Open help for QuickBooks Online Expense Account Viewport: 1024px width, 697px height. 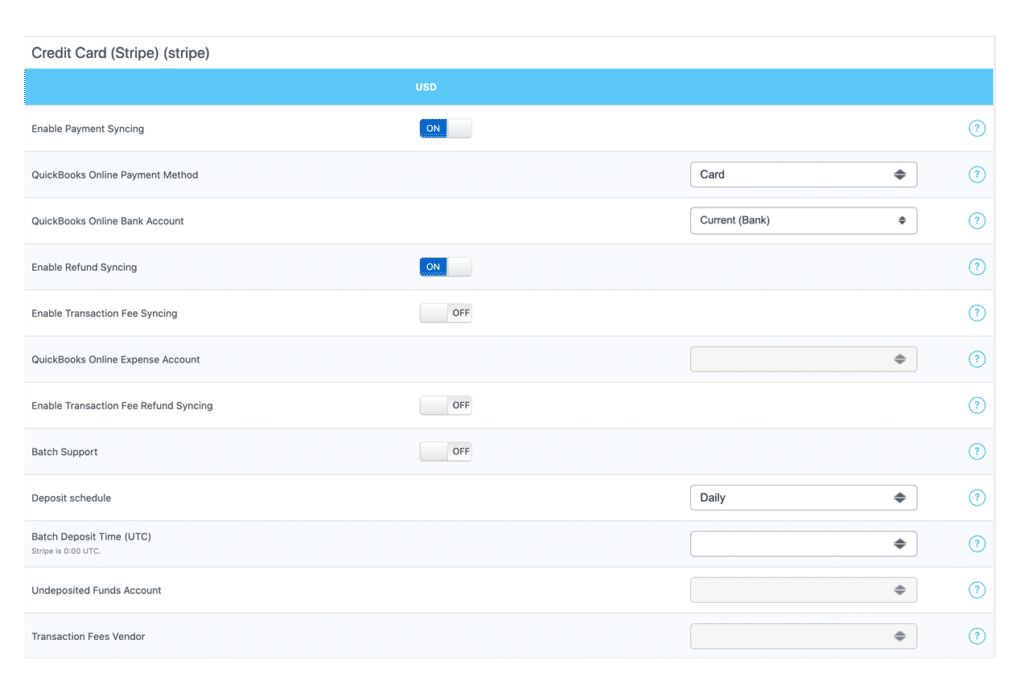click(976, 359)
